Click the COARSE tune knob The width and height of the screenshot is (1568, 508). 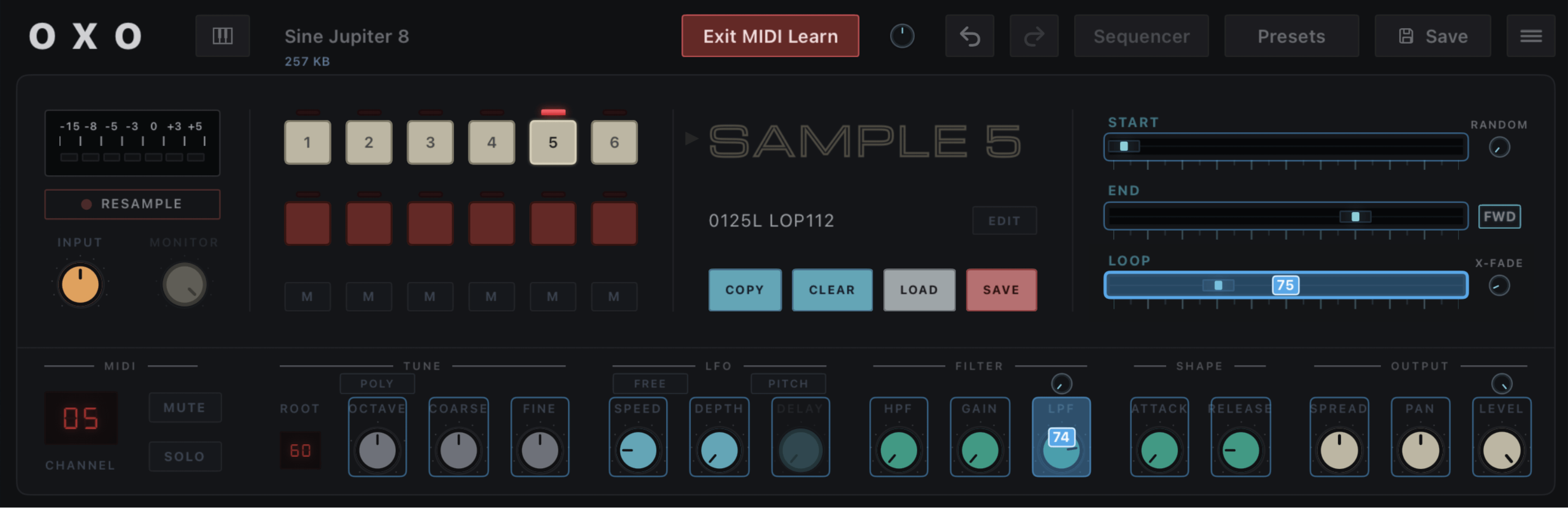458,451
